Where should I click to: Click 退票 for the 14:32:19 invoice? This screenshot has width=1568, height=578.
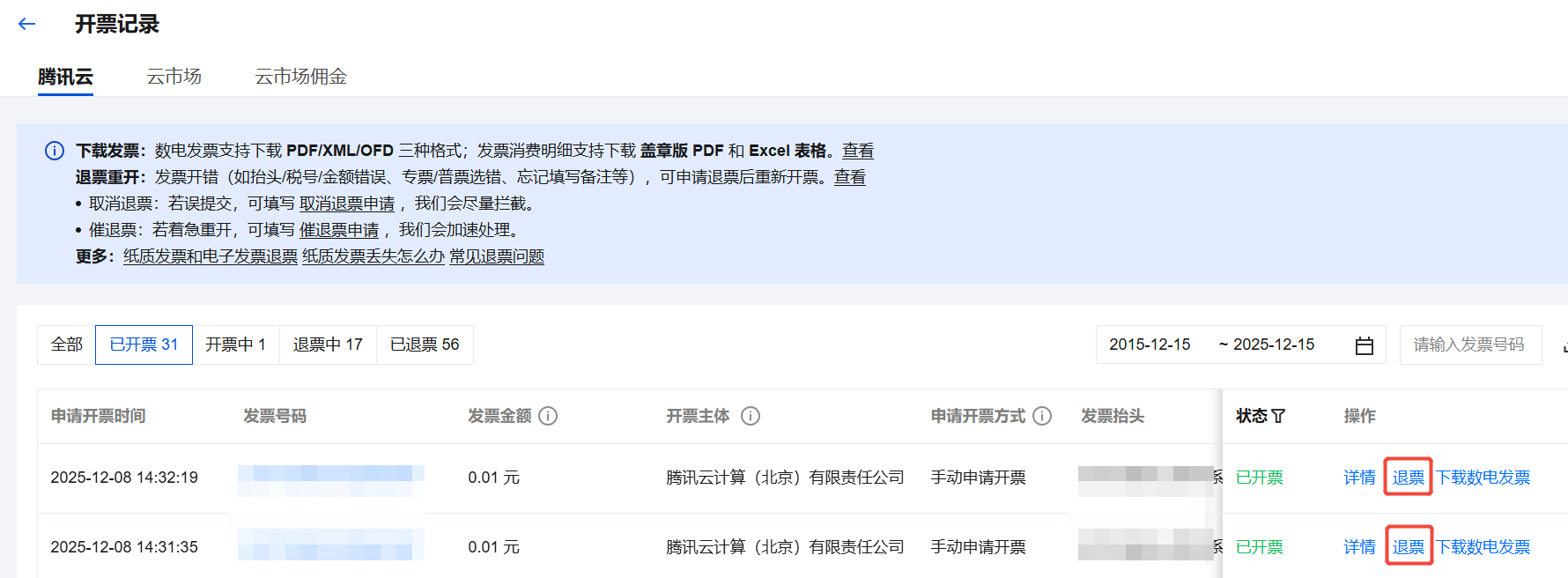pyautogui.click(x=1408, y=478)
